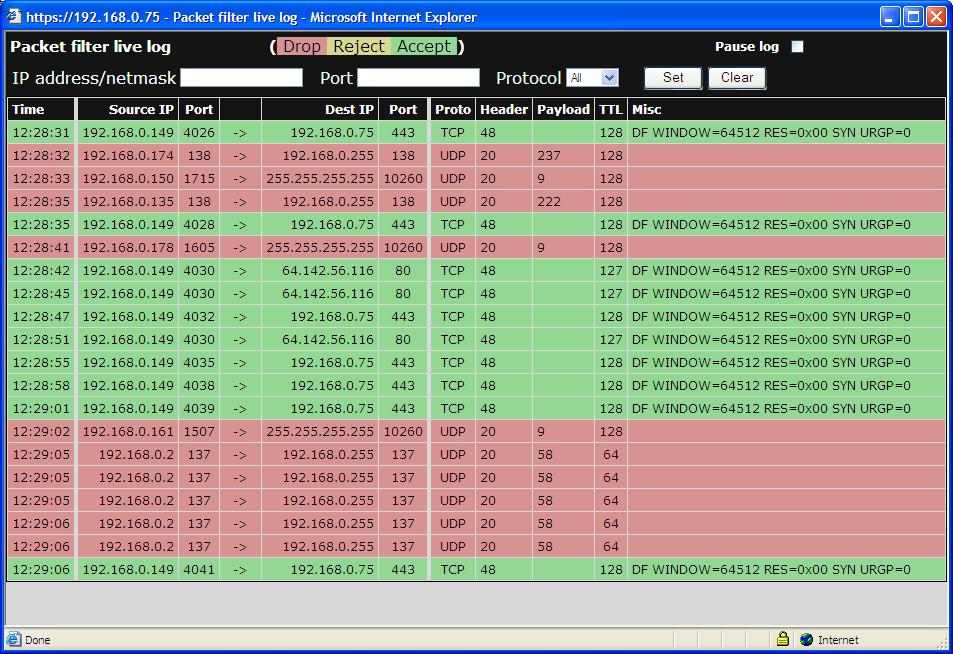Click the Internet zone globe icon
Viewport: 953px width, 654px height.
(806, 640)
